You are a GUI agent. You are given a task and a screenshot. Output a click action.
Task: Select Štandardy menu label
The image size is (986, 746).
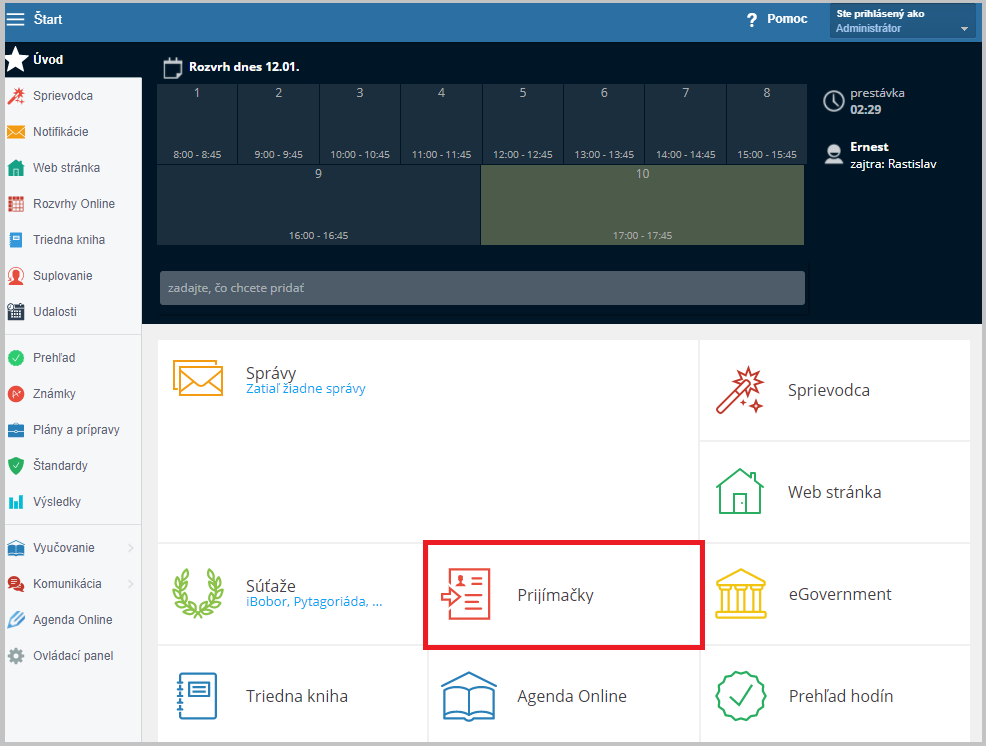click(x=60, y=465)
